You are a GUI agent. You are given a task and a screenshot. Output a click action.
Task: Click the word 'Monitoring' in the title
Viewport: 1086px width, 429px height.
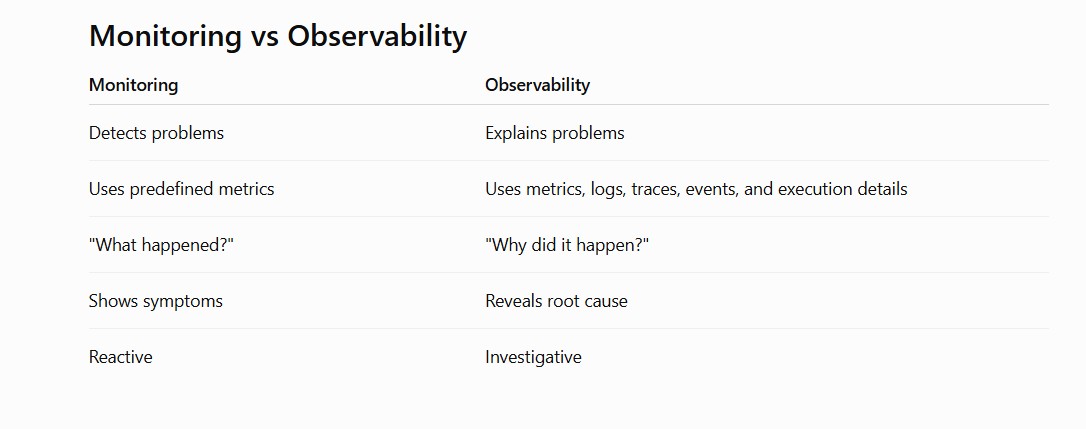coord(166,36)
